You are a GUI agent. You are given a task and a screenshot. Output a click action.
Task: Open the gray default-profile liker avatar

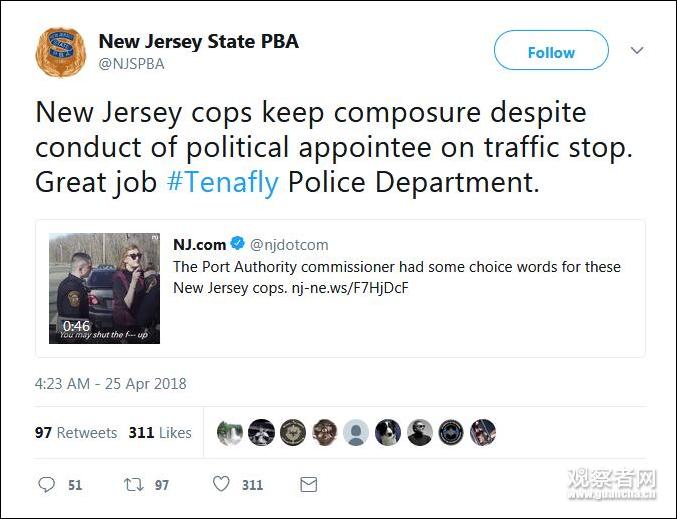356,433
